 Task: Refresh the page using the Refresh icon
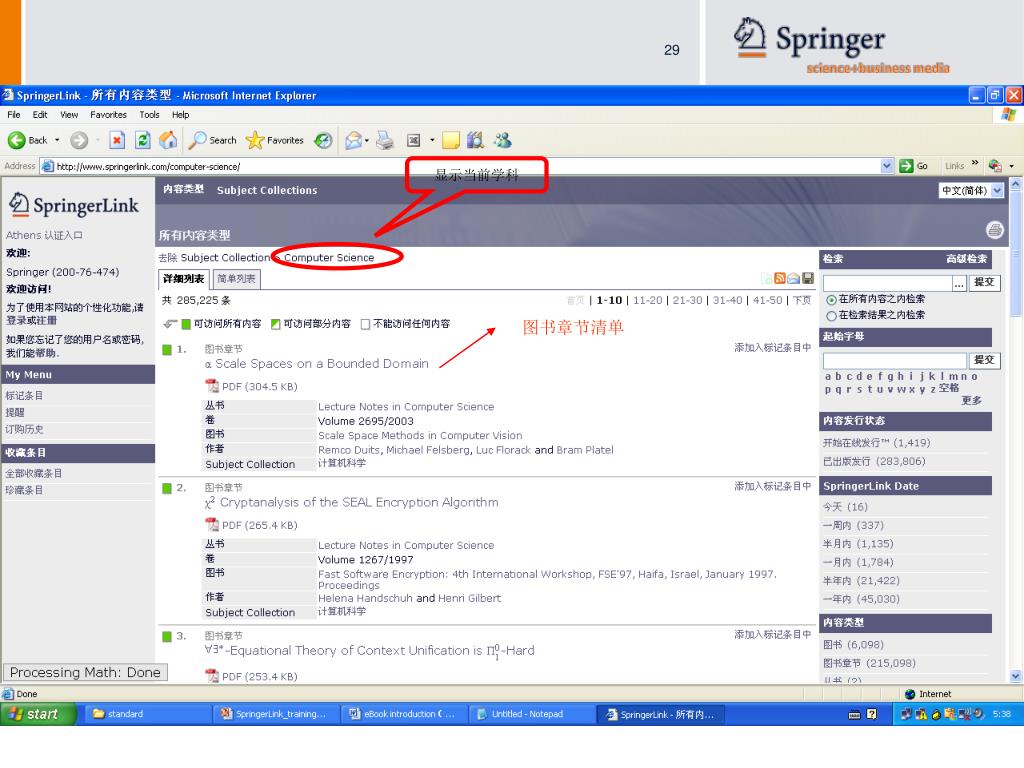(142, 140)
